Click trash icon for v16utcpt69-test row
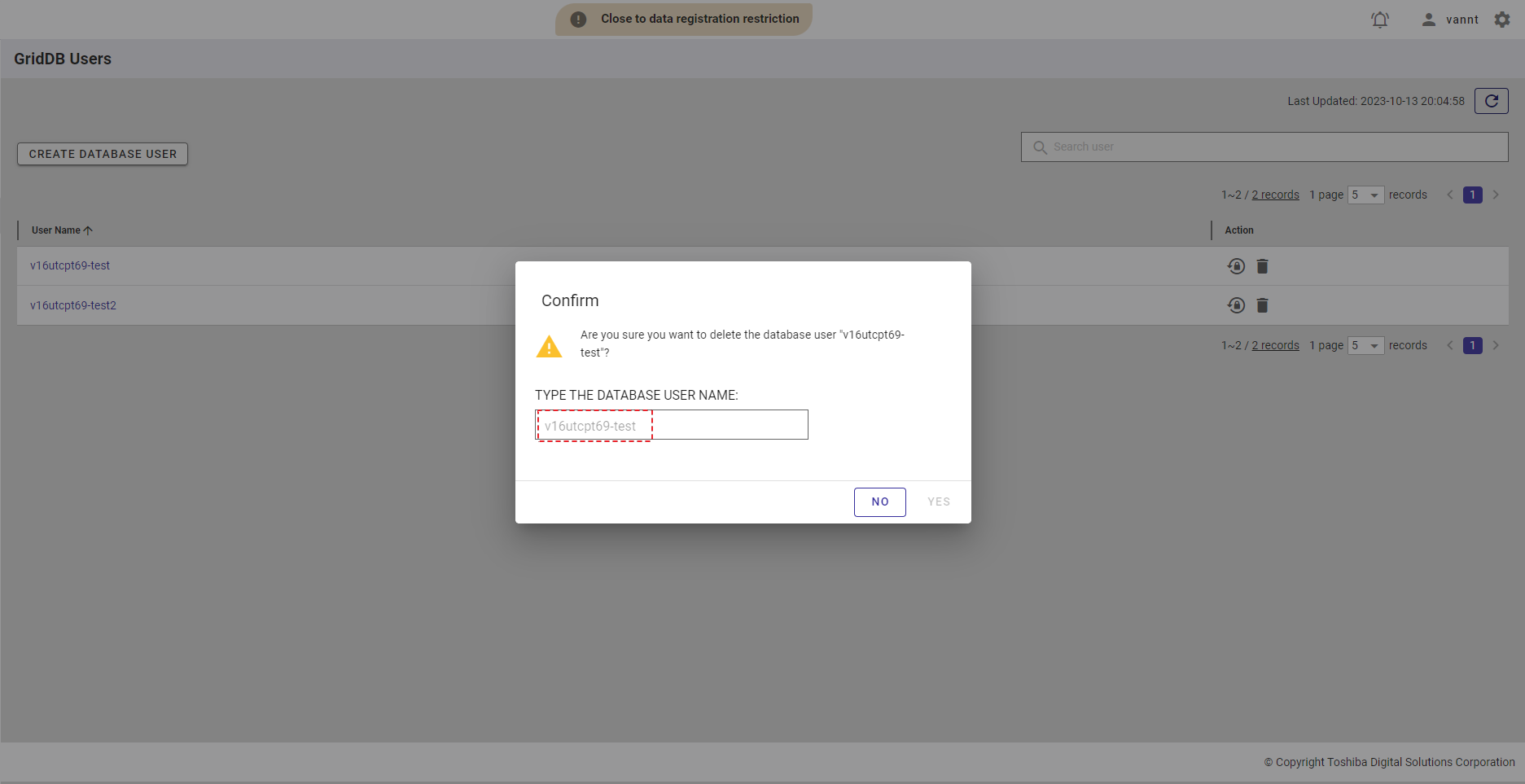1525x784 pixels. pyautogui.click(x=1262, y=266)
